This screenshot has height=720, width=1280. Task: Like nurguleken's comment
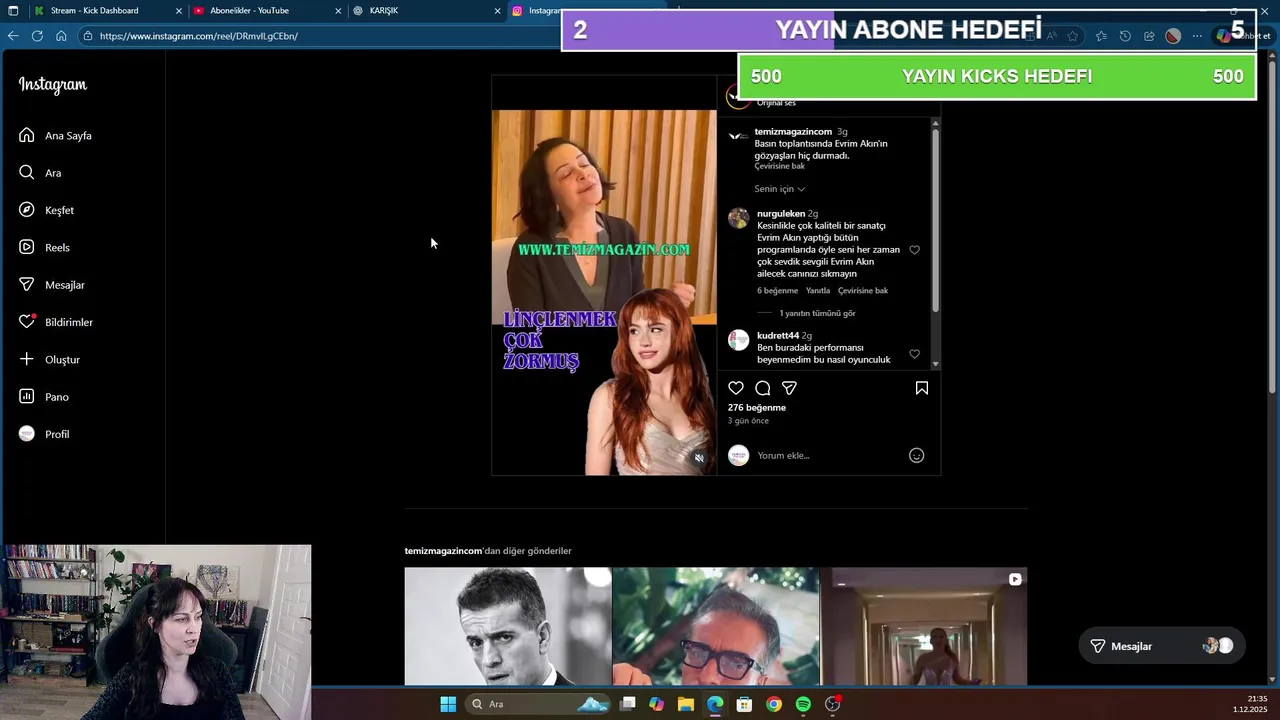(914, 250)
